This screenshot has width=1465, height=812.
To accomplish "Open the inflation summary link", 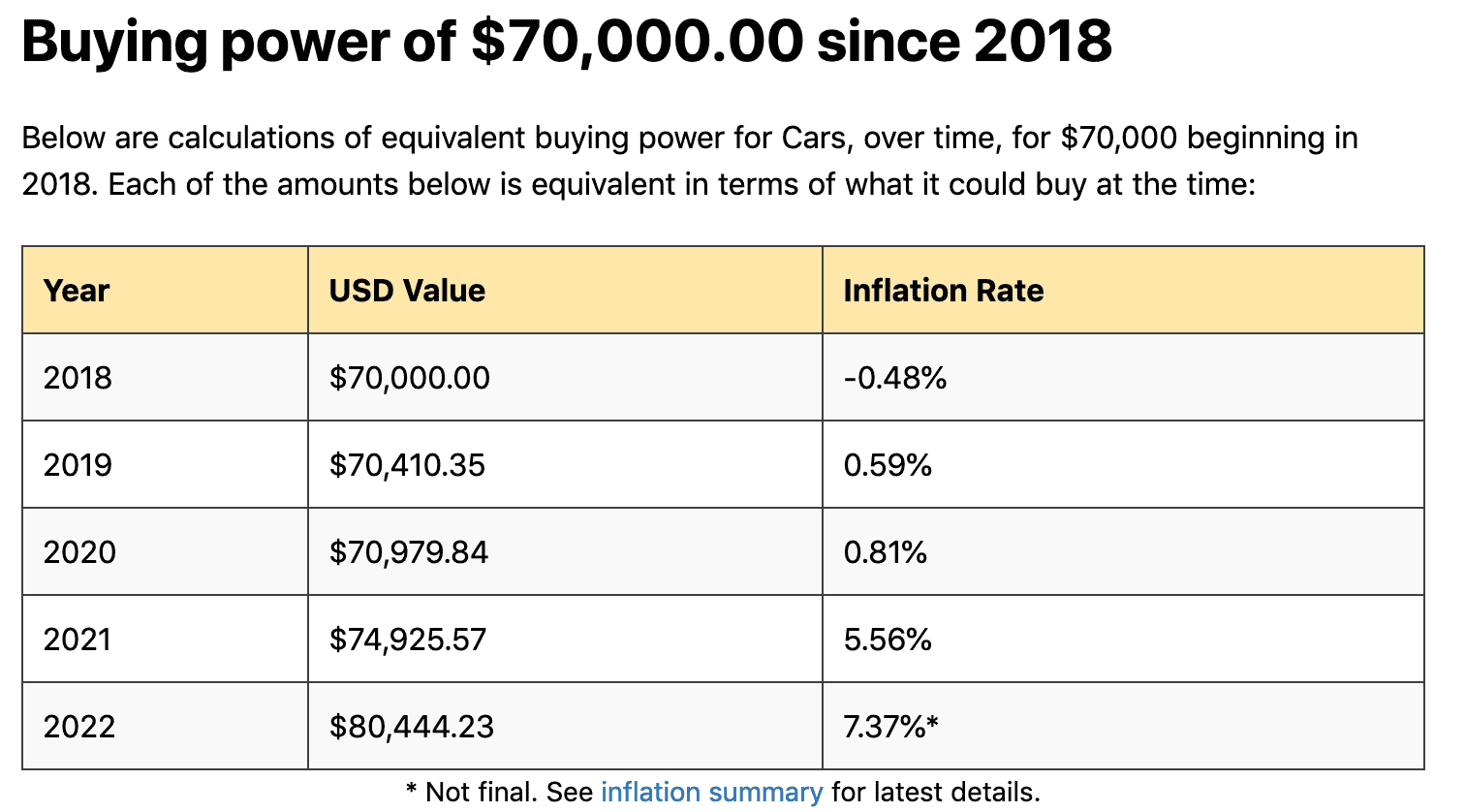I will [711, 792].
